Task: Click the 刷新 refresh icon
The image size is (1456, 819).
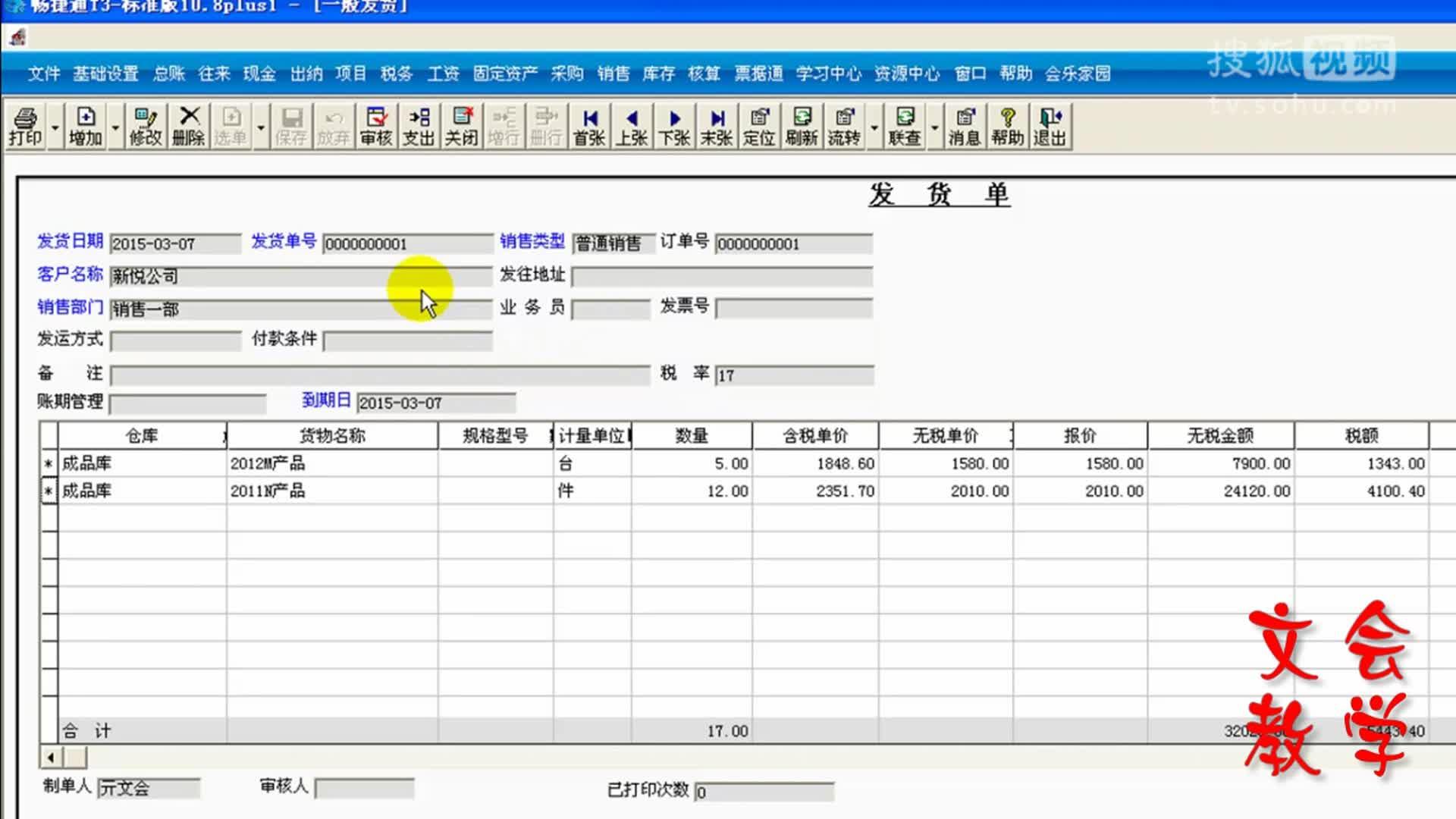Action: pos(802,127)
